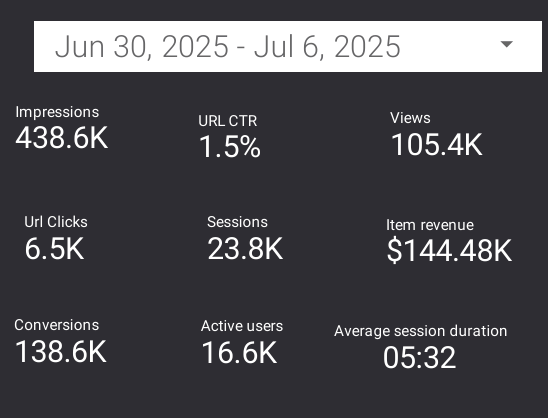The image size is (548, 418).
Task: Select the Sessions 23.8K value
Action: [x=245, y=248]
